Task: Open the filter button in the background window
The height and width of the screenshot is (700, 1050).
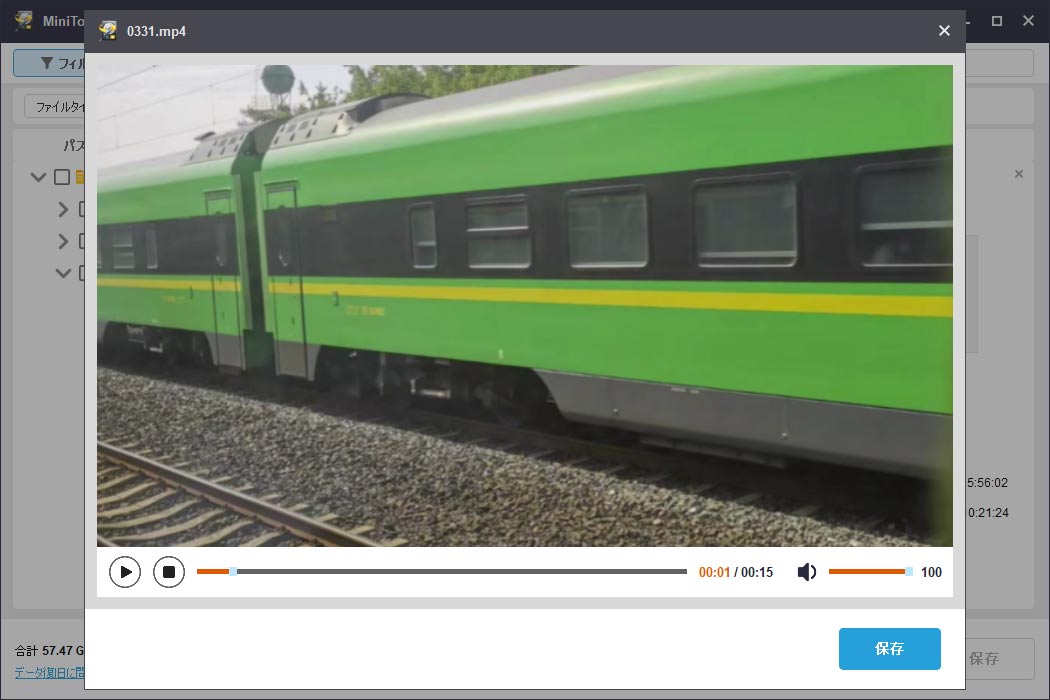Action: 50,63
